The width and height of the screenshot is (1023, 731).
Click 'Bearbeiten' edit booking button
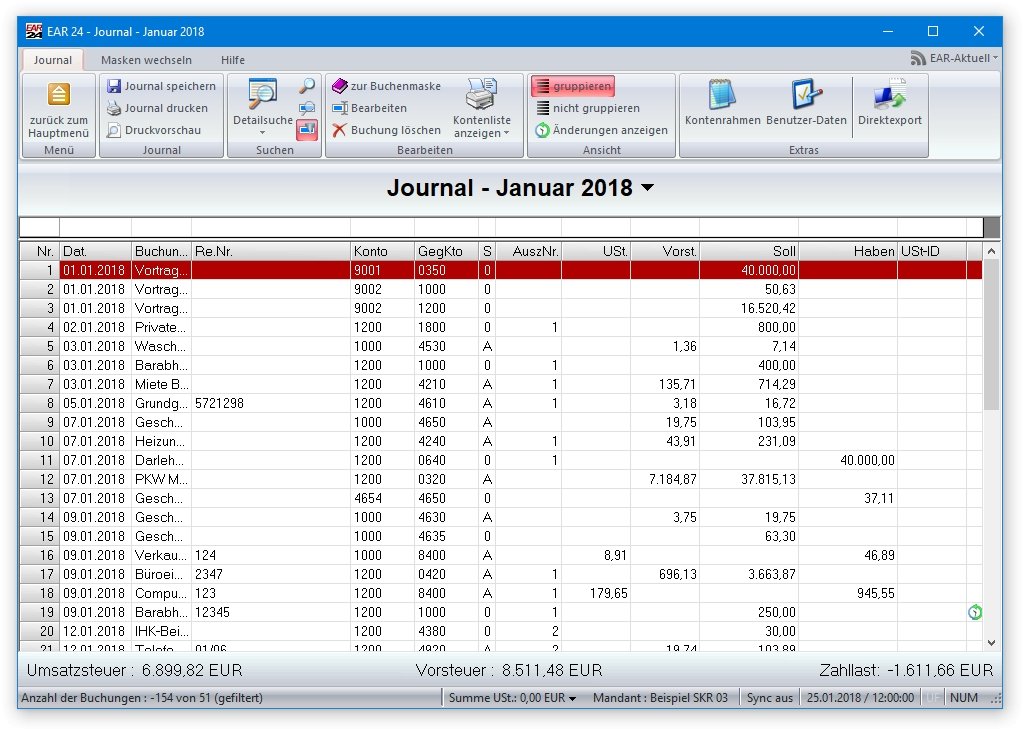point(369,108)
